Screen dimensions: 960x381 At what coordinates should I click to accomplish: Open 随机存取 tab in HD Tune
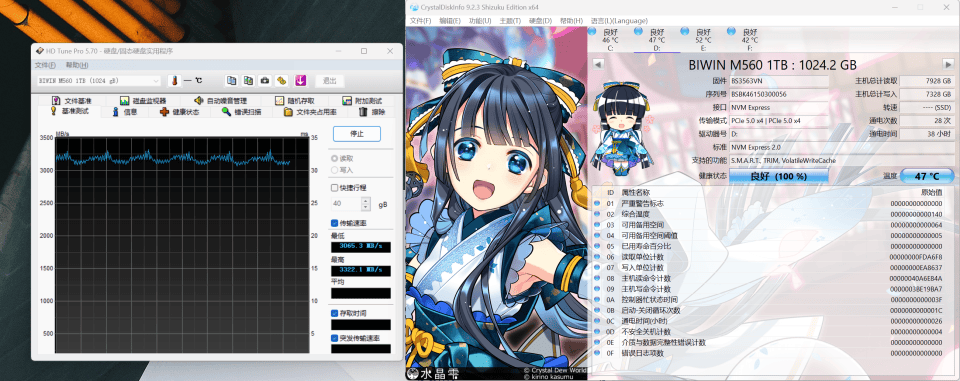click(294, 100)
